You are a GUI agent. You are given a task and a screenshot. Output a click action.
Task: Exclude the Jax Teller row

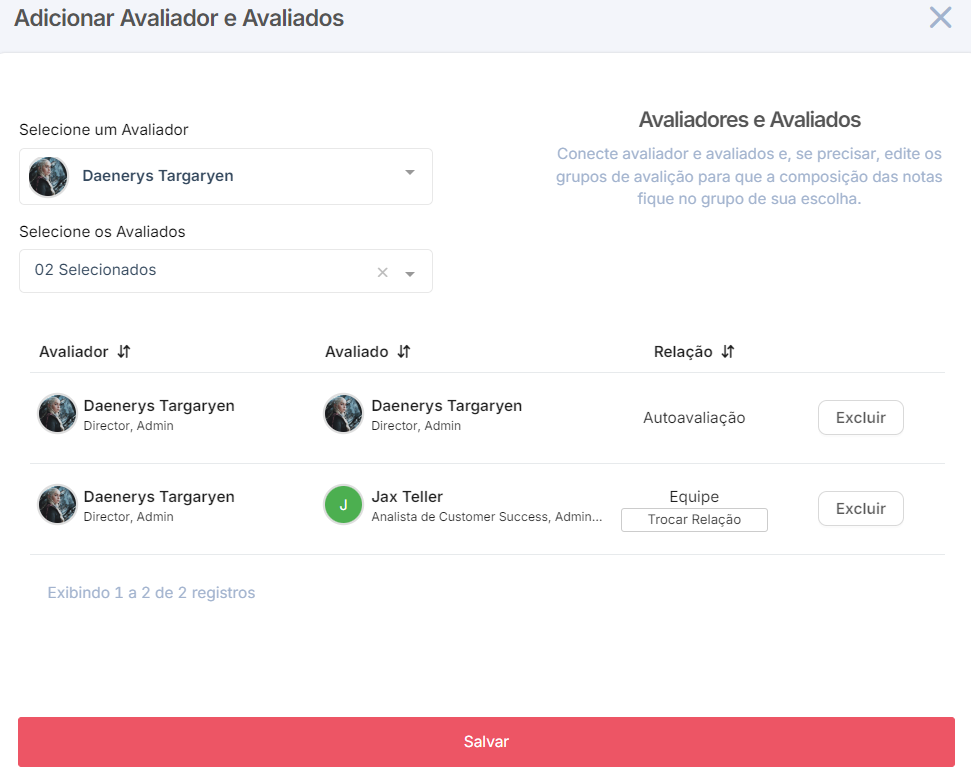[860, 509]
